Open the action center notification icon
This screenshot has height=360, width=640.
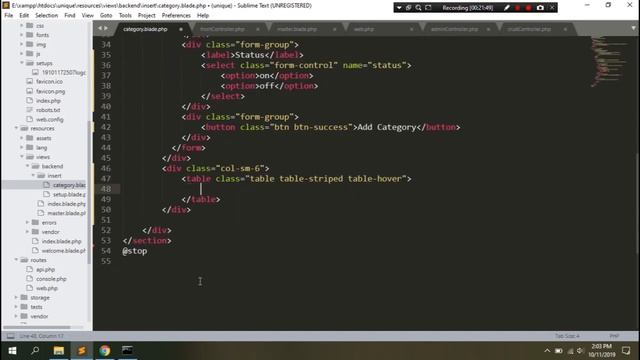(x=626, y=351)
